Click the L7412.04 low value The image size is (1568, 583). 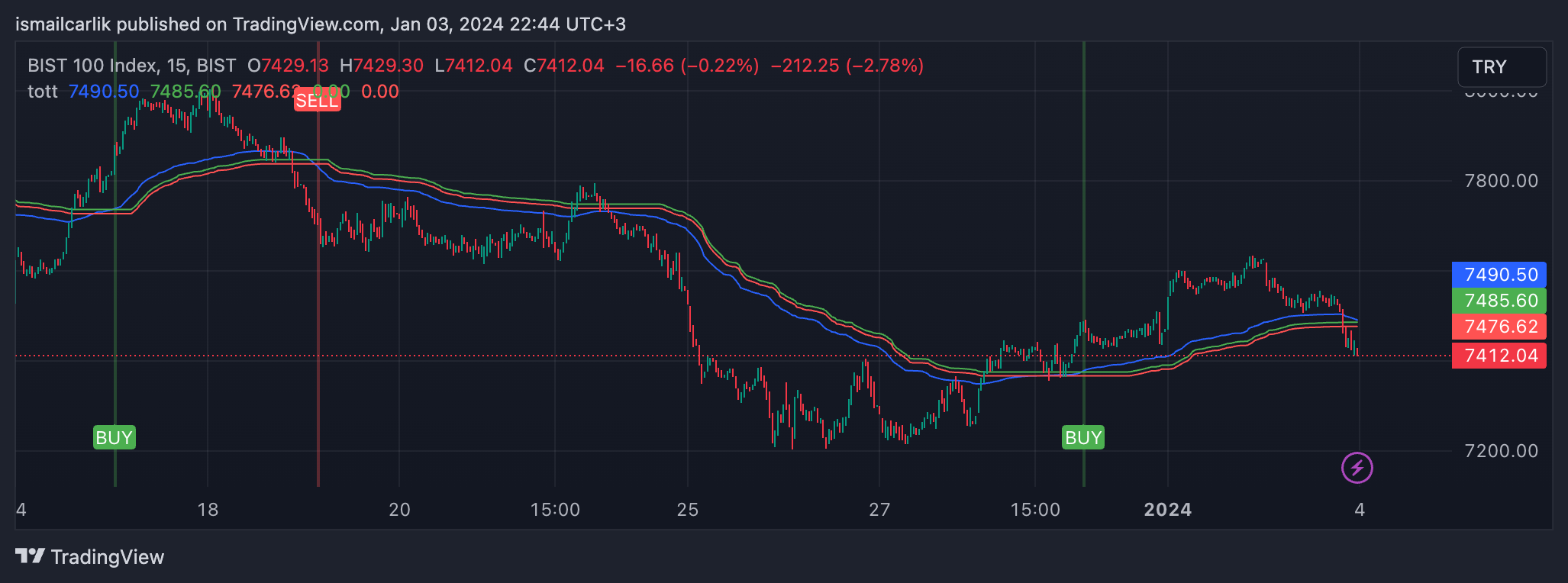coord(473,66)
